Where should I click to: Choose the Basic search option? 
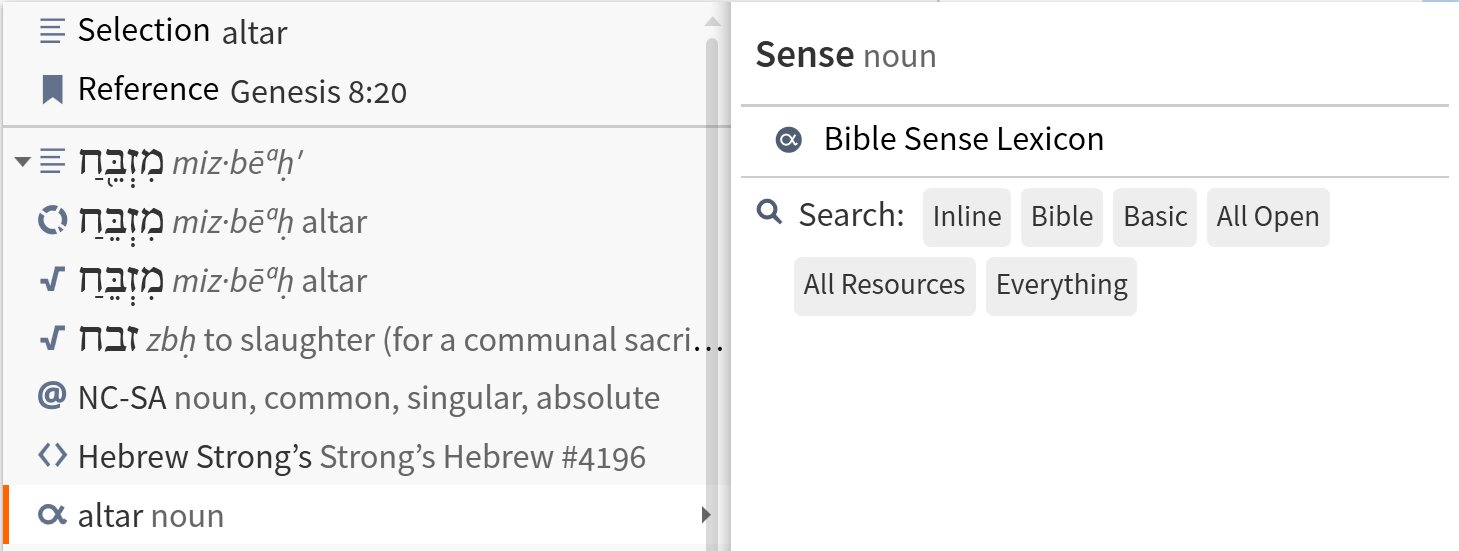click(1155, 217)
